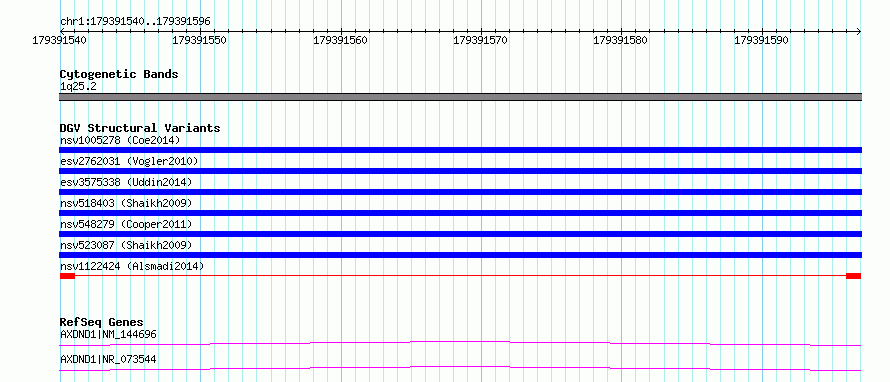Collapse the DGV Structural Variants track title
This screenshot has height=382, width=890.
click(140, 128)
